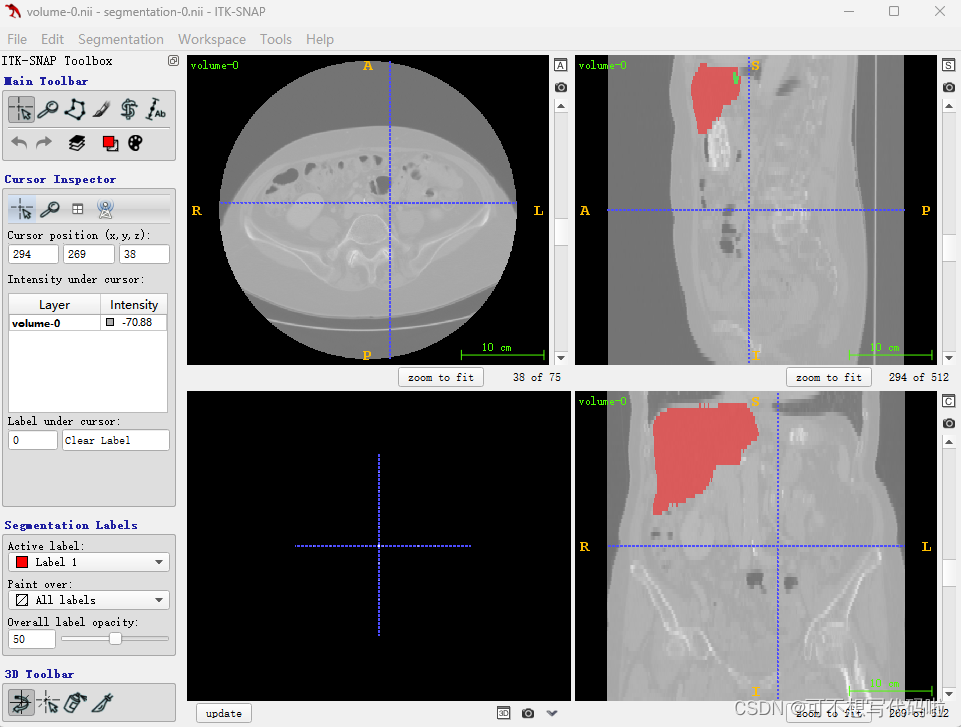Open the File menu
961x727 pixels.
coord(17,39)
